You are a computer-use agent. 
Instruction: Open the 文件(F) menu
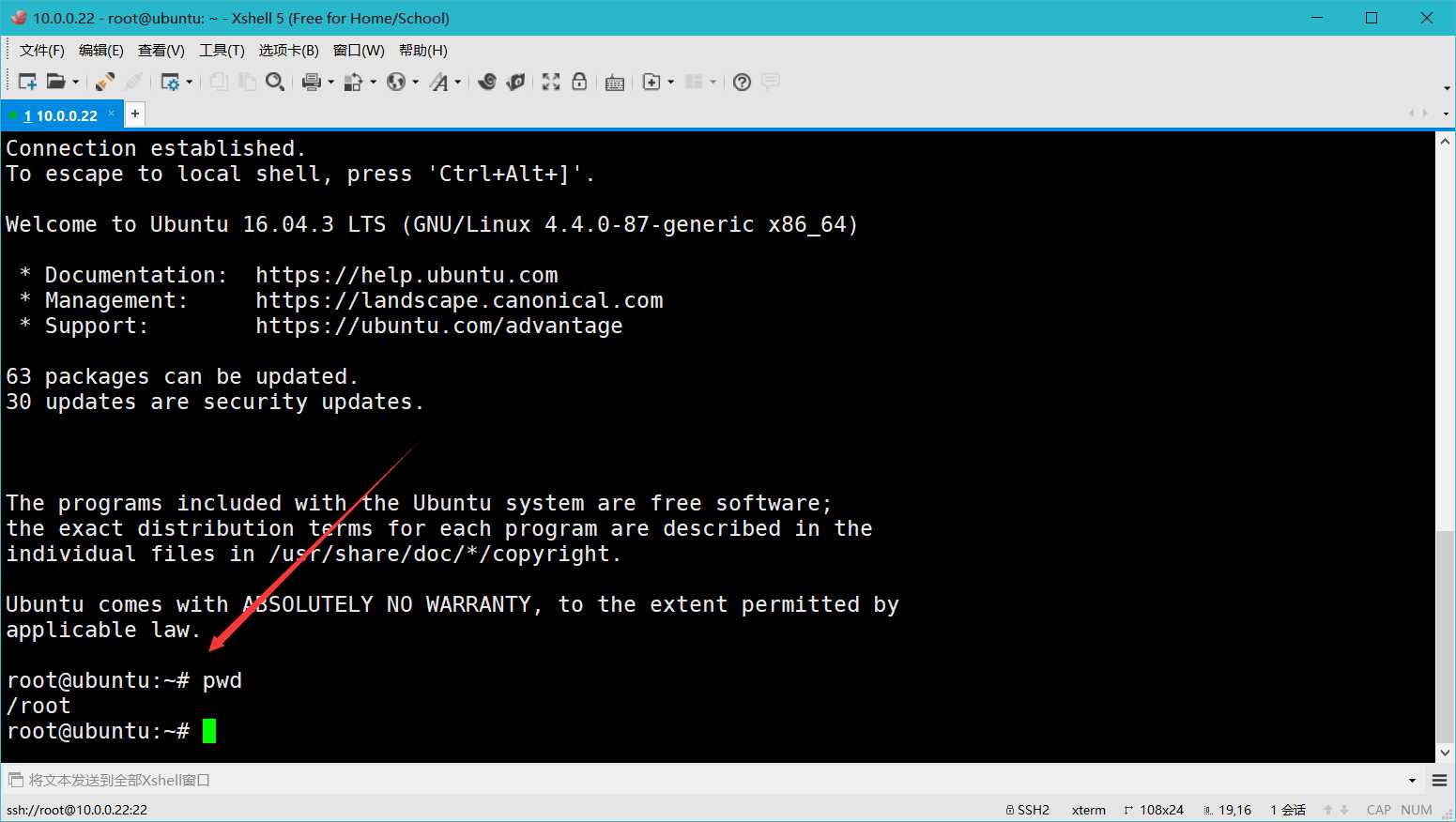click(x=42, y=51)
